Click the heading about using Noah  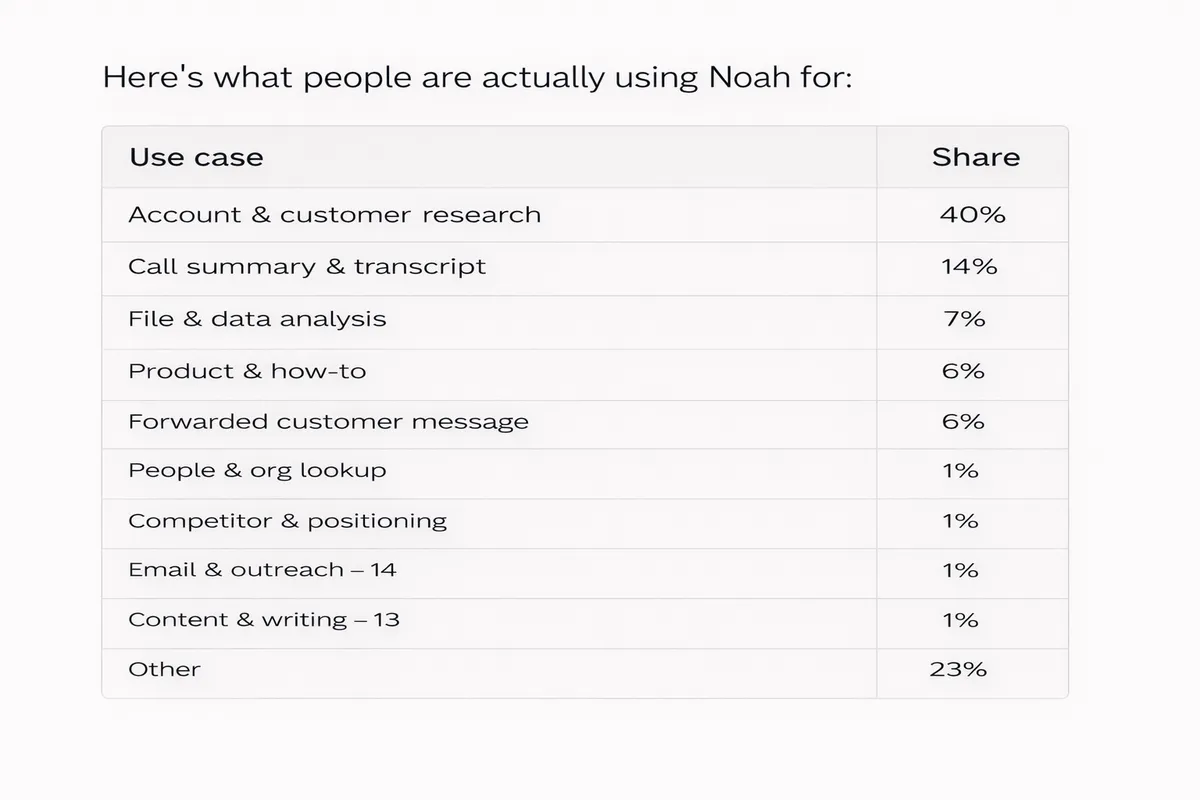coord(477,77)
